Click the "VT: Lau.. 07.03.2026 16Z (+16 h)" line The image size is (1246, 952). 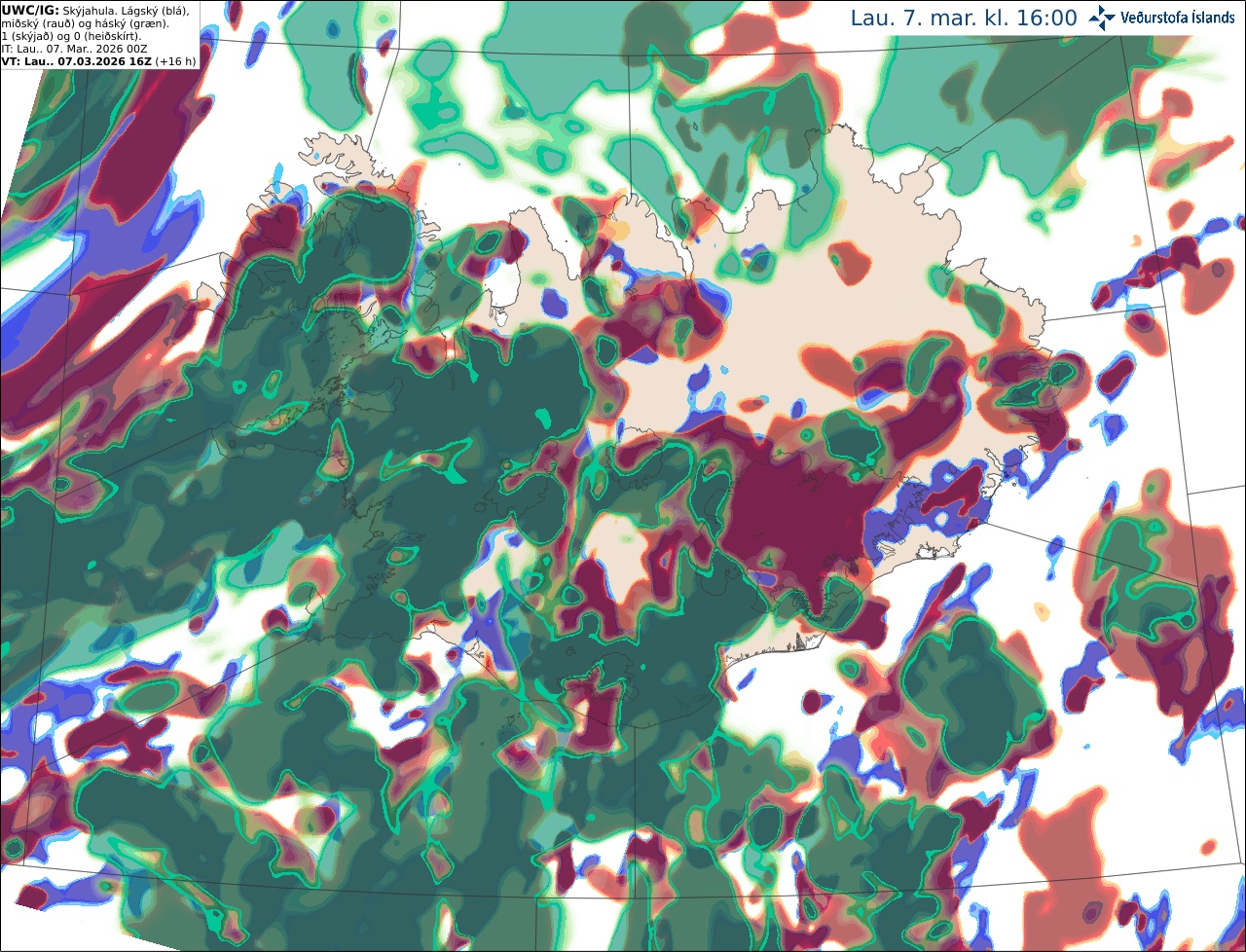[x=98, y=61]
